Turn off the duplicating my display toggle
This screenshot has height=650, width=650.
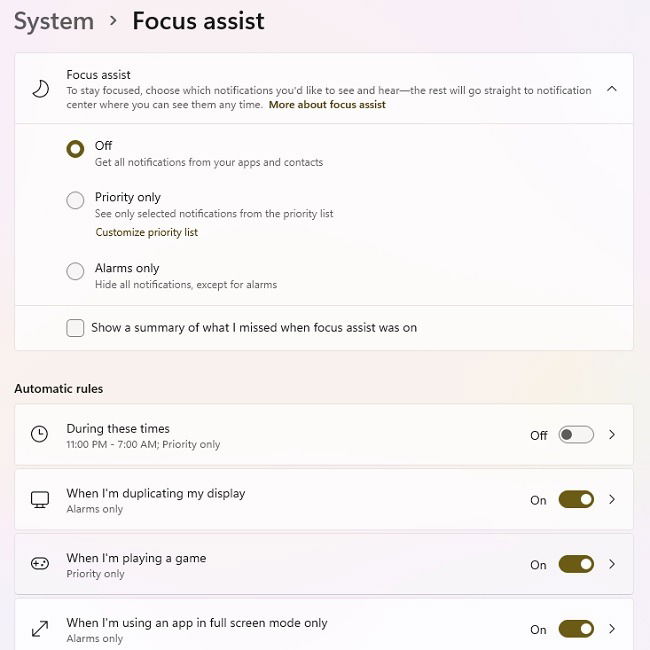(576, 500)
